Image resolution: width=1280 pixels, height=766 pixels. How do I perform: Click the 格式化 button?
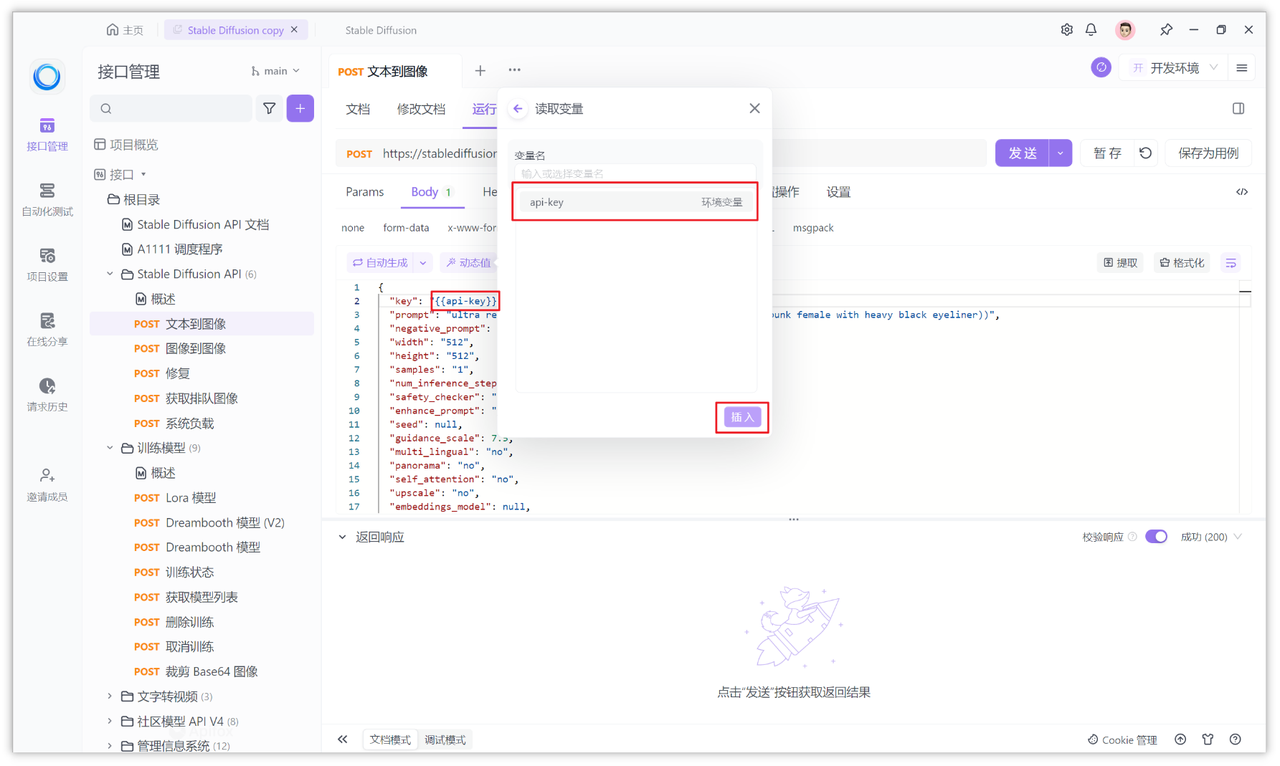pos(1181,263)
